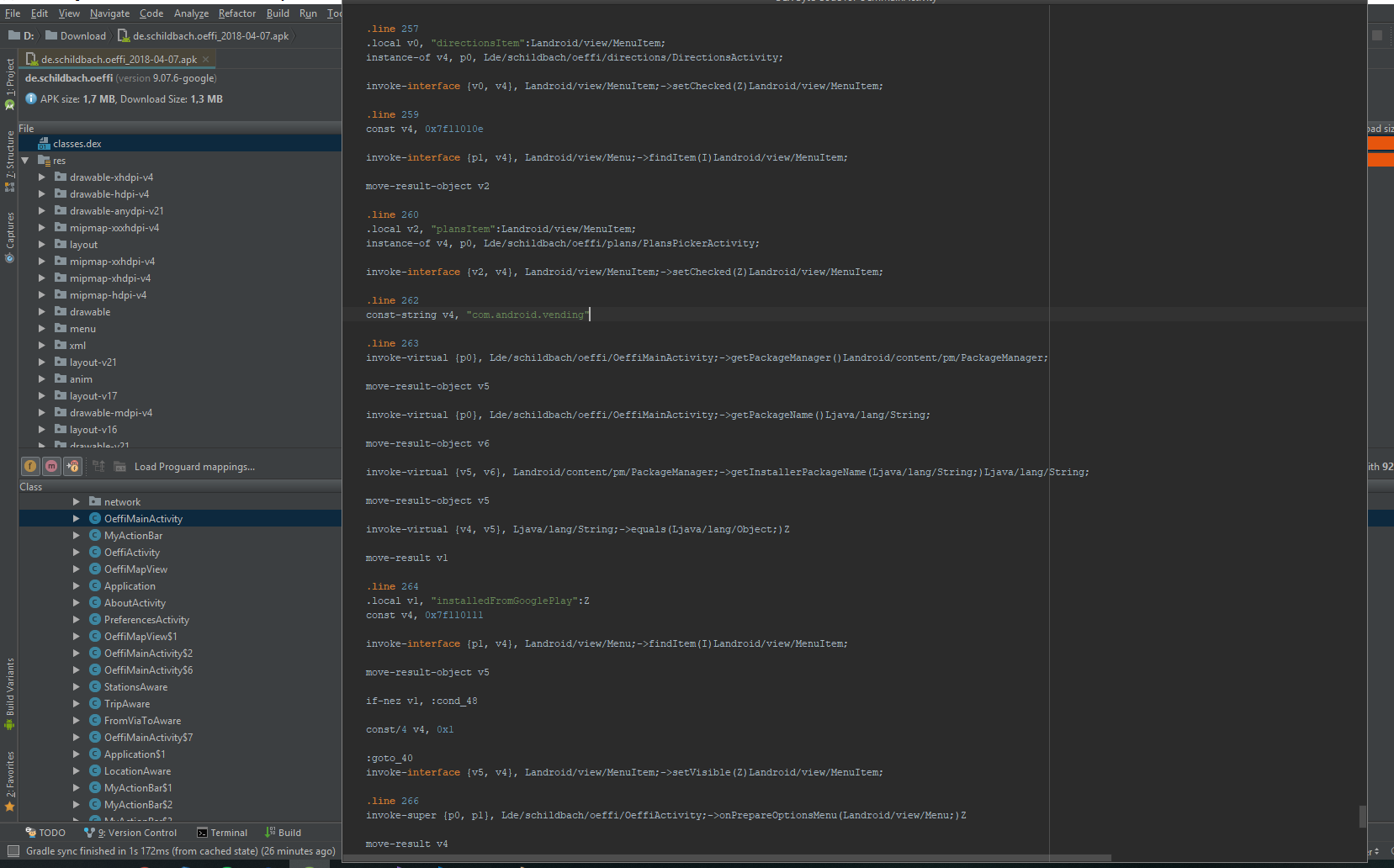Open the Build menu

pyautogui.click(x=278, y=13)
